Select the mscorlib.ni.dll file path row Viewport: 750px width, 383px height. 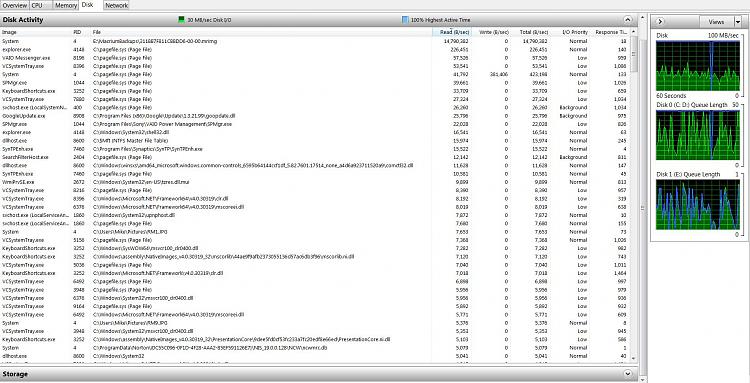coord(316,256)
